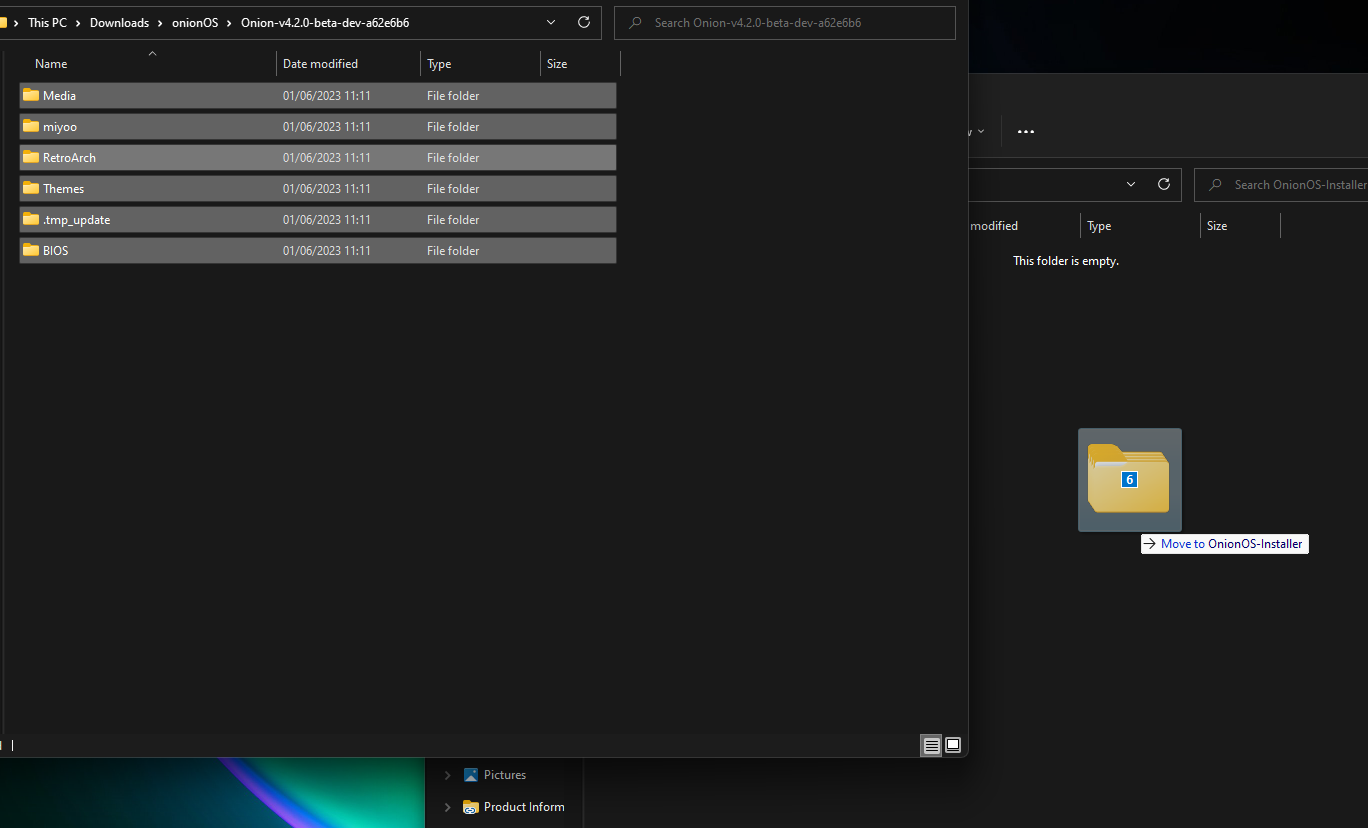1368x828 pixels.
Task: Expand the Product Inform tree node
Action: coord(447,807)
